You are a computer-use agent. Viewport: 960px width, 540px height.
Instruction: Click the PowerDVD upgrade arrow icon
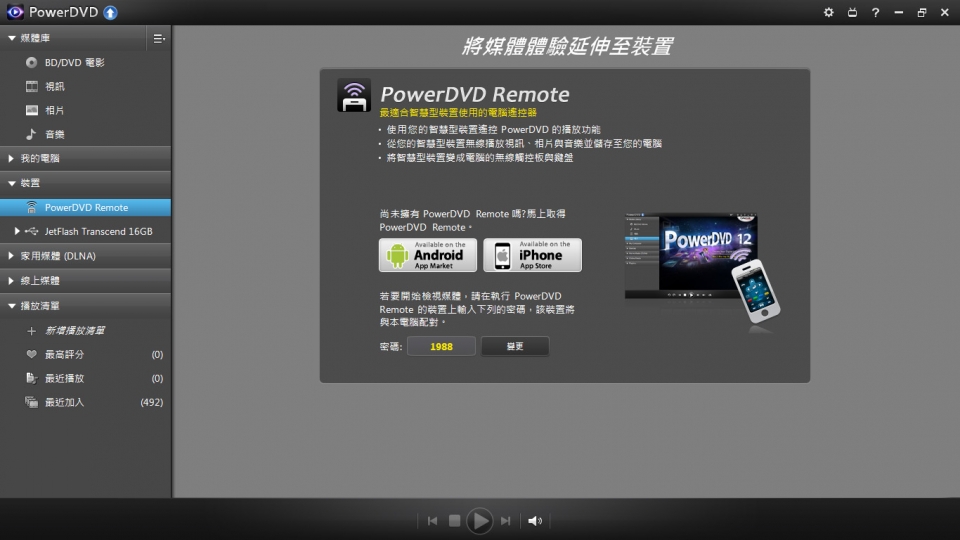110,12
